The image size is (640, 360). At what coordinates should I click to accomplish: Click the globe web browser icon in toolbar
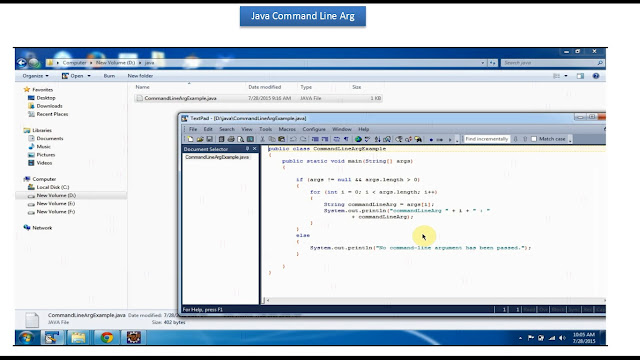pyautogui.click(x=358, y=139)
